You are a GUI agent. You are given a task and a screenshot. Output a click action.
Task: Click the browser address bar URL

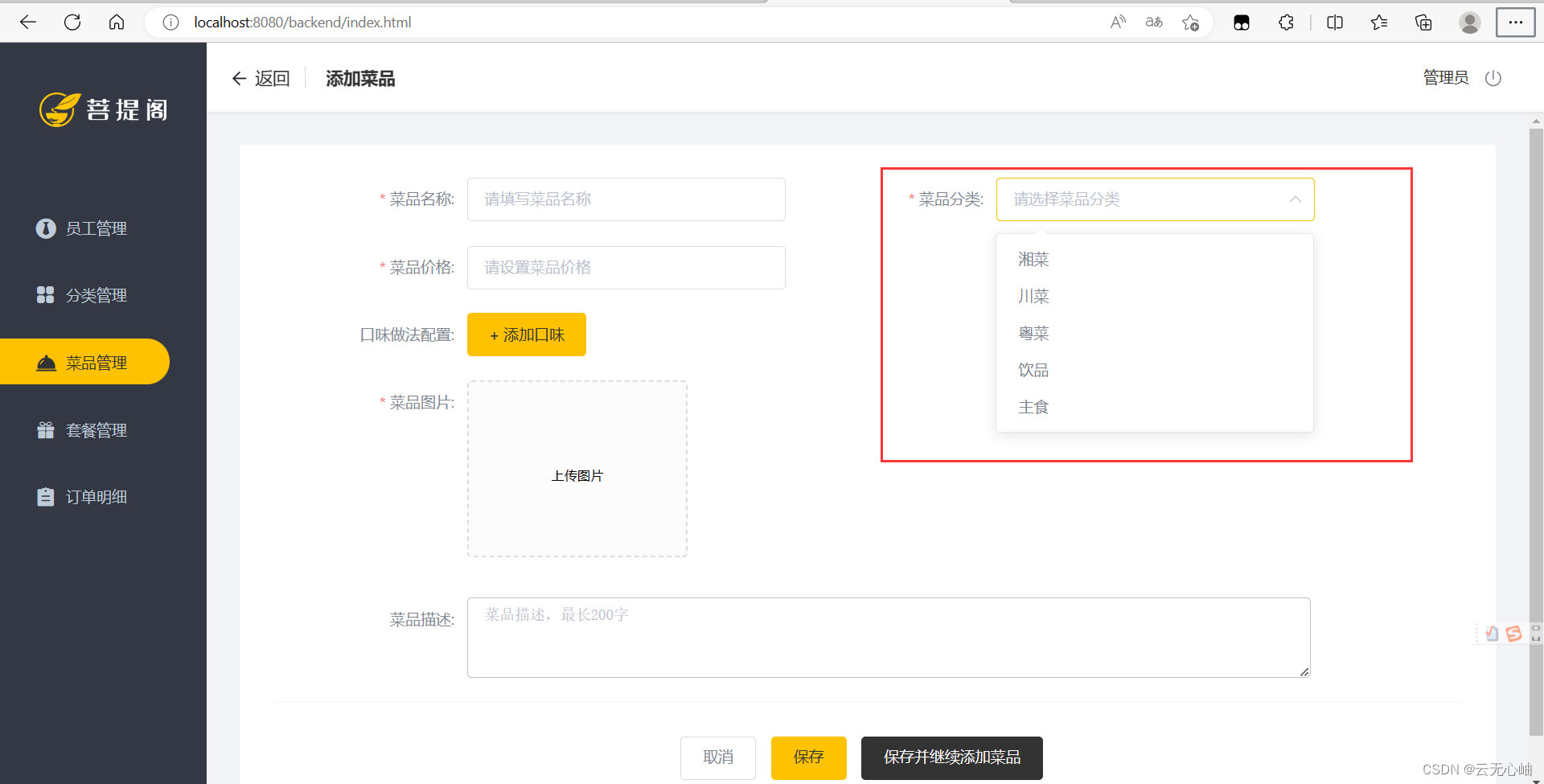click(x=302, y=23)
